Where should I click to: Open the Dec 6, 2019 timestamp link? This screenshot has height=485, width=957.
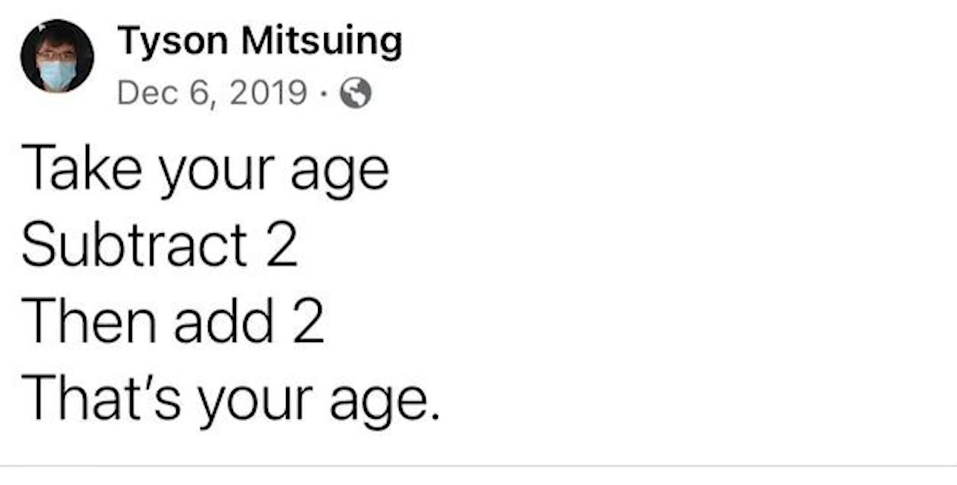coord(212,93)
